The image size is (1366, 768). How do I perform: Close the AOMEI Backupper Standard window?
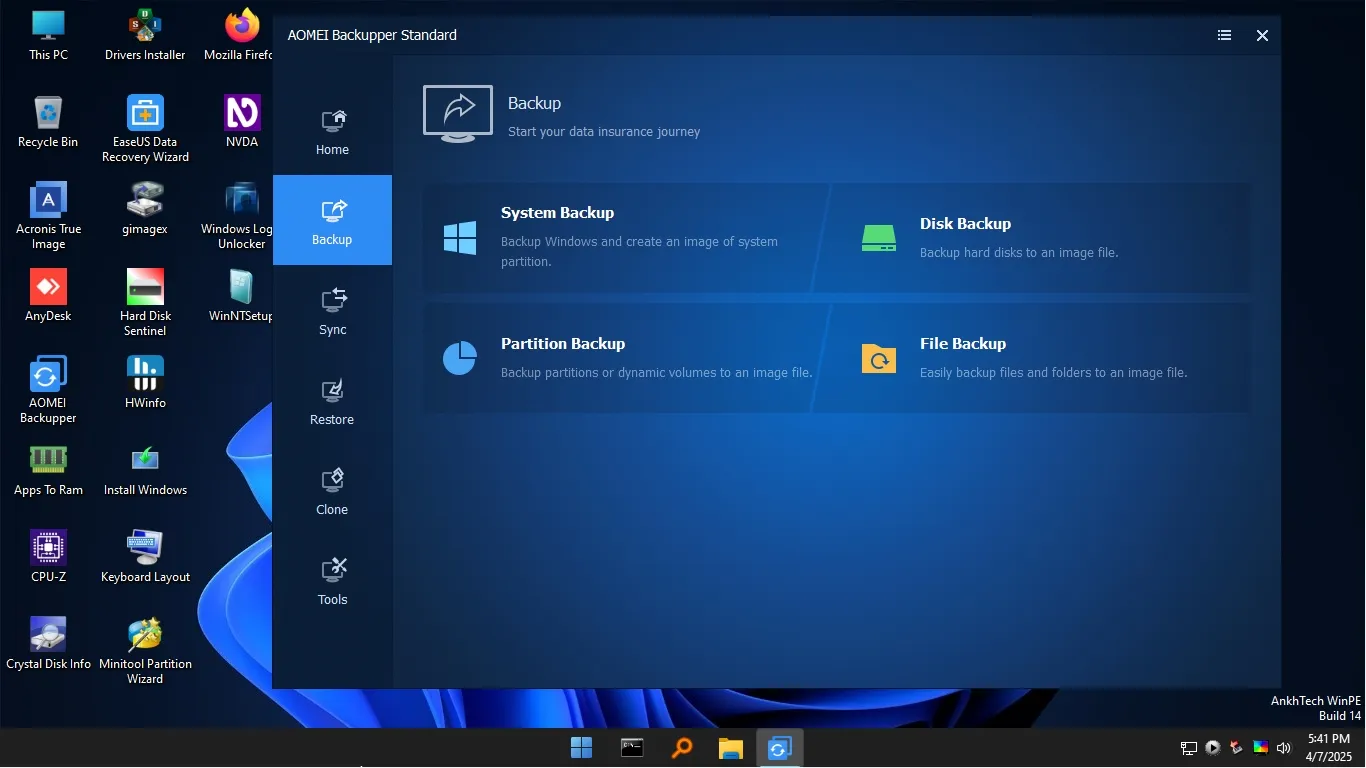[1262, 35]
